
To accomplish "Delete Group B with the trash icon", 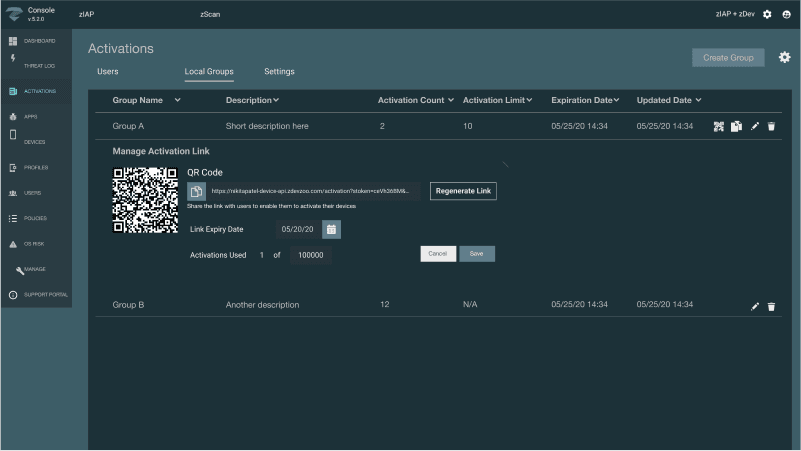I will [771, 306].
